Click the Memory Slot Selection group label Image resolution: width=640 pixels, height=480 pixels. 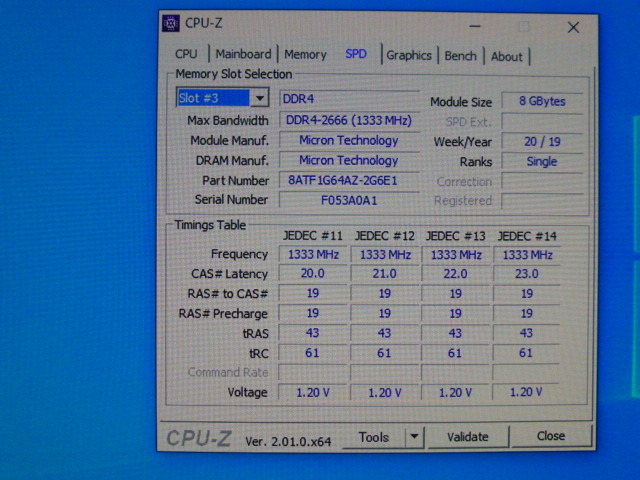tap(234, 74)
